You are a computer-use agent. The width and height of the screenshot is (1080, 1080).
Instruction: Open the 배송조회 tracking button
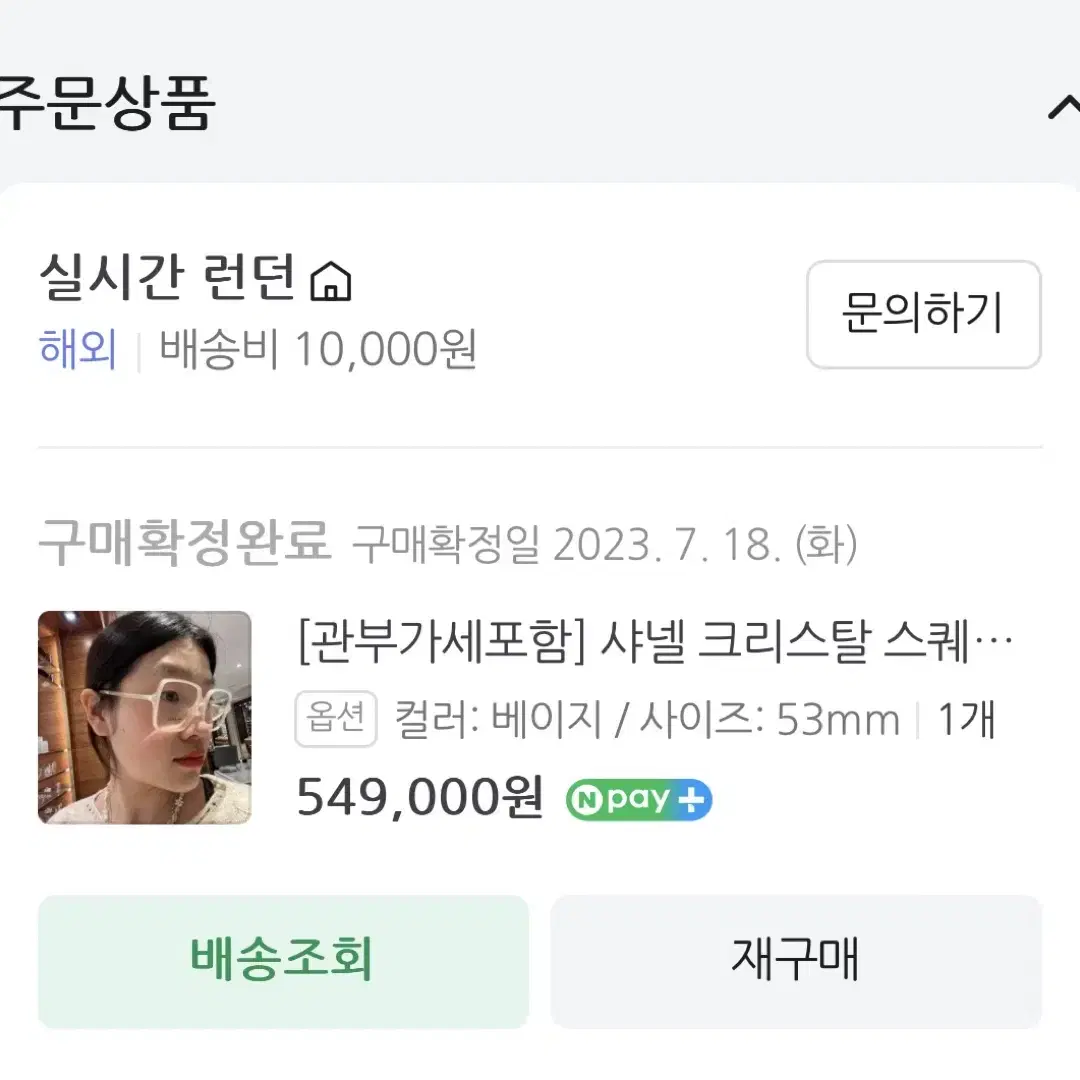tap(283, 962)
